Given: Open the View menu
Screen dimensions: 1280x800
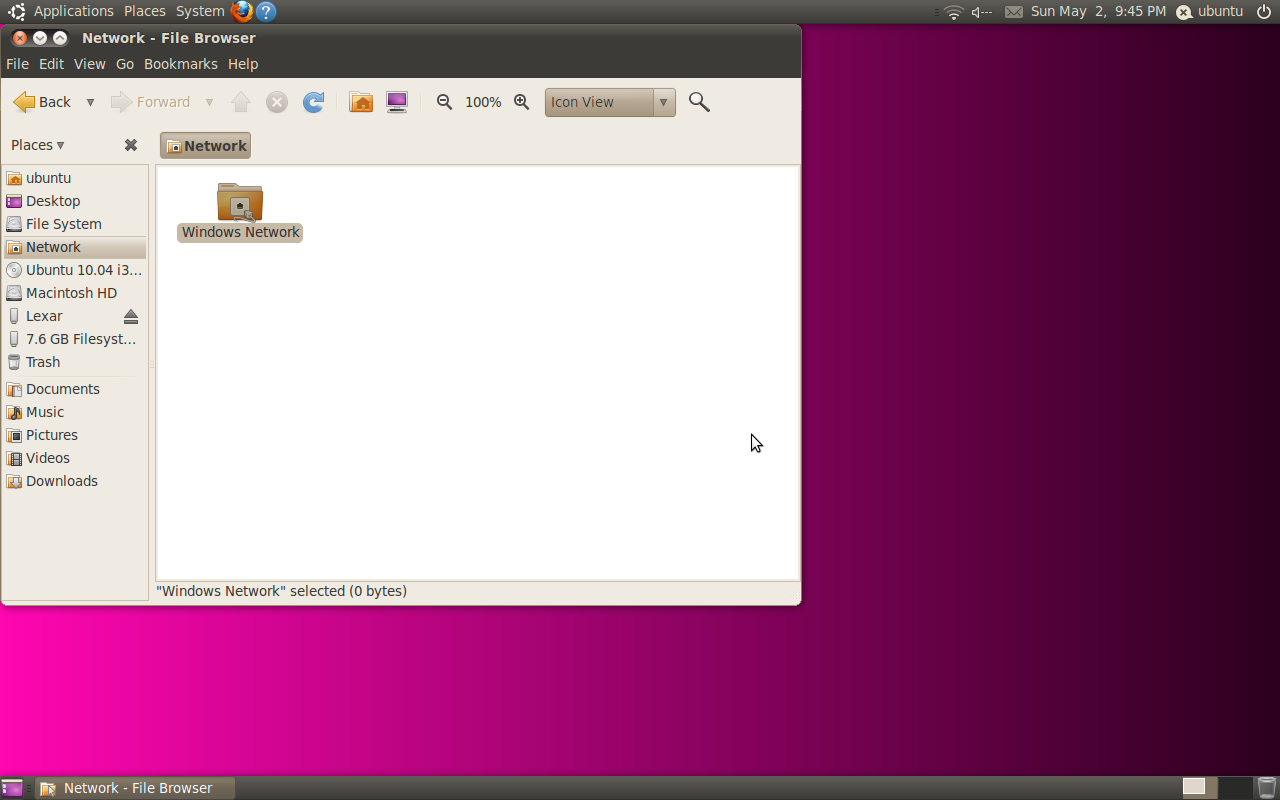Looking at the screenshot, I should (x=89, y=64).
